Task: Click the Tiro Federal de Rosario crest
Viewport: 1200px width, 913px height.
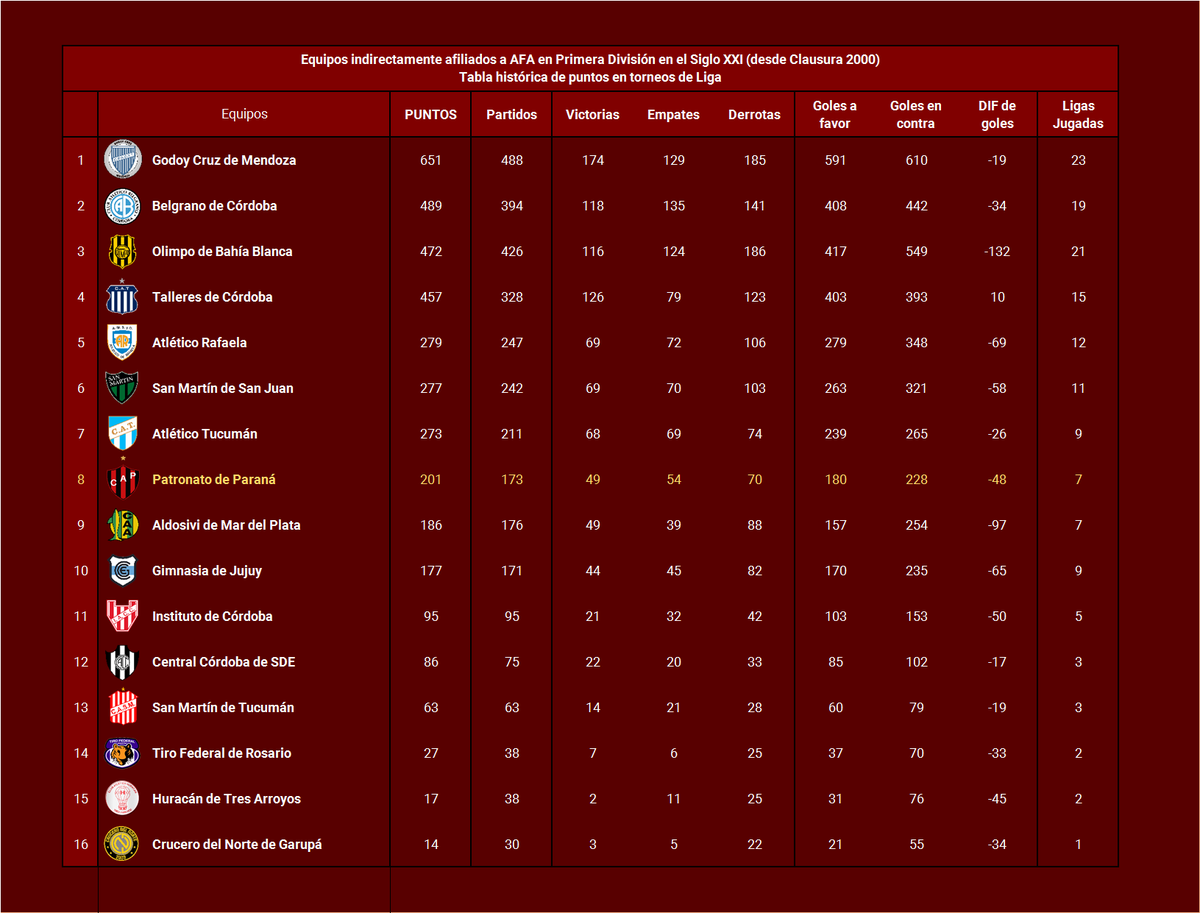Action: (x=123, y=753)
